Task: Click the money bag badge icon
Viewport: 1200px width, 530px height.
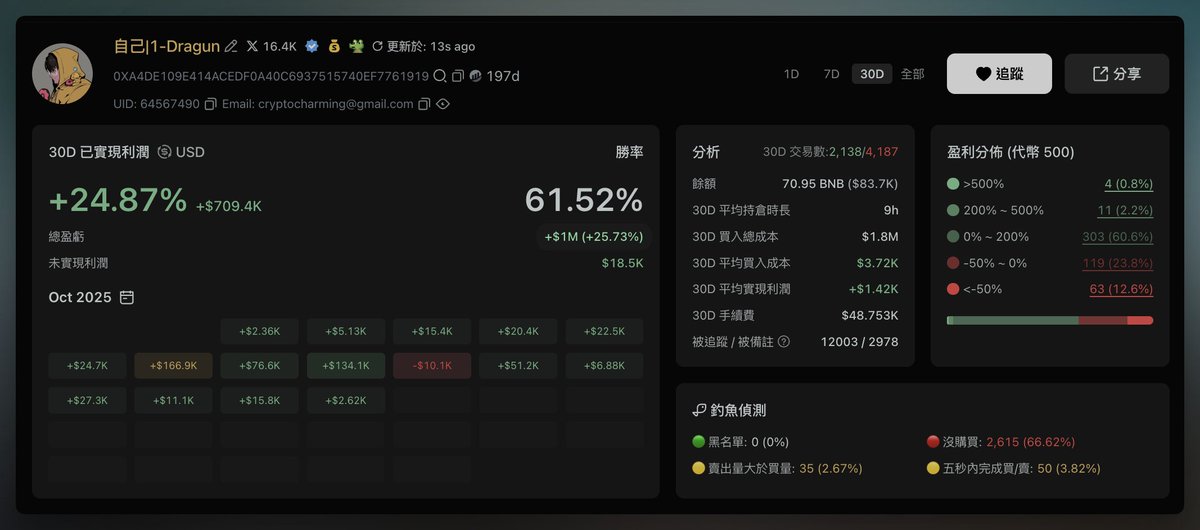Action: 333,47
